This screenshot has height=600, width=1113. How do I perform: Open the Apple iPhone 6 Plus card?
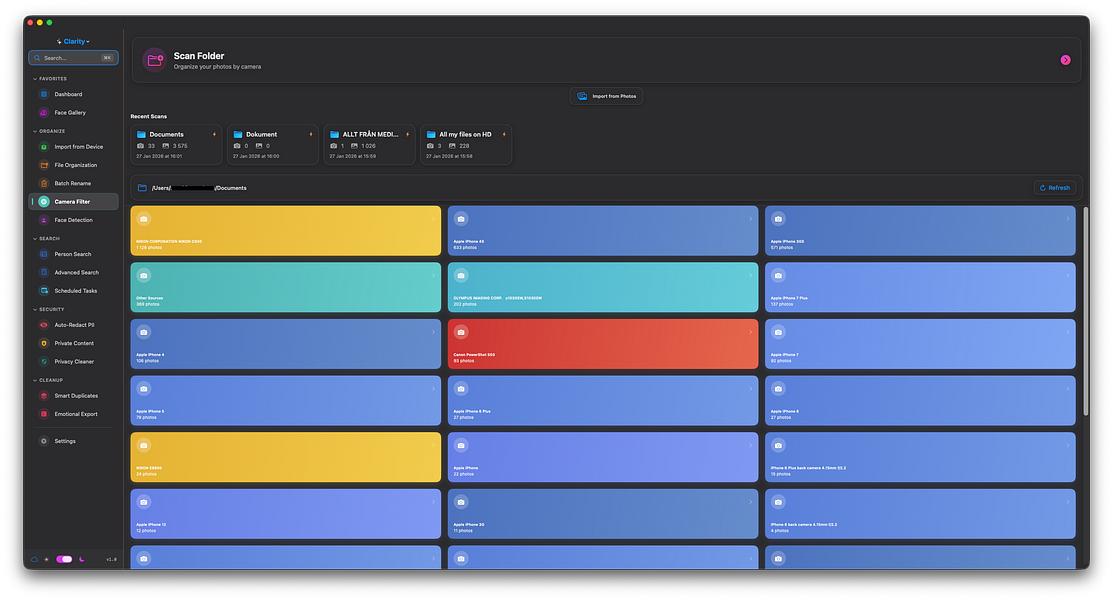(603, 401)
